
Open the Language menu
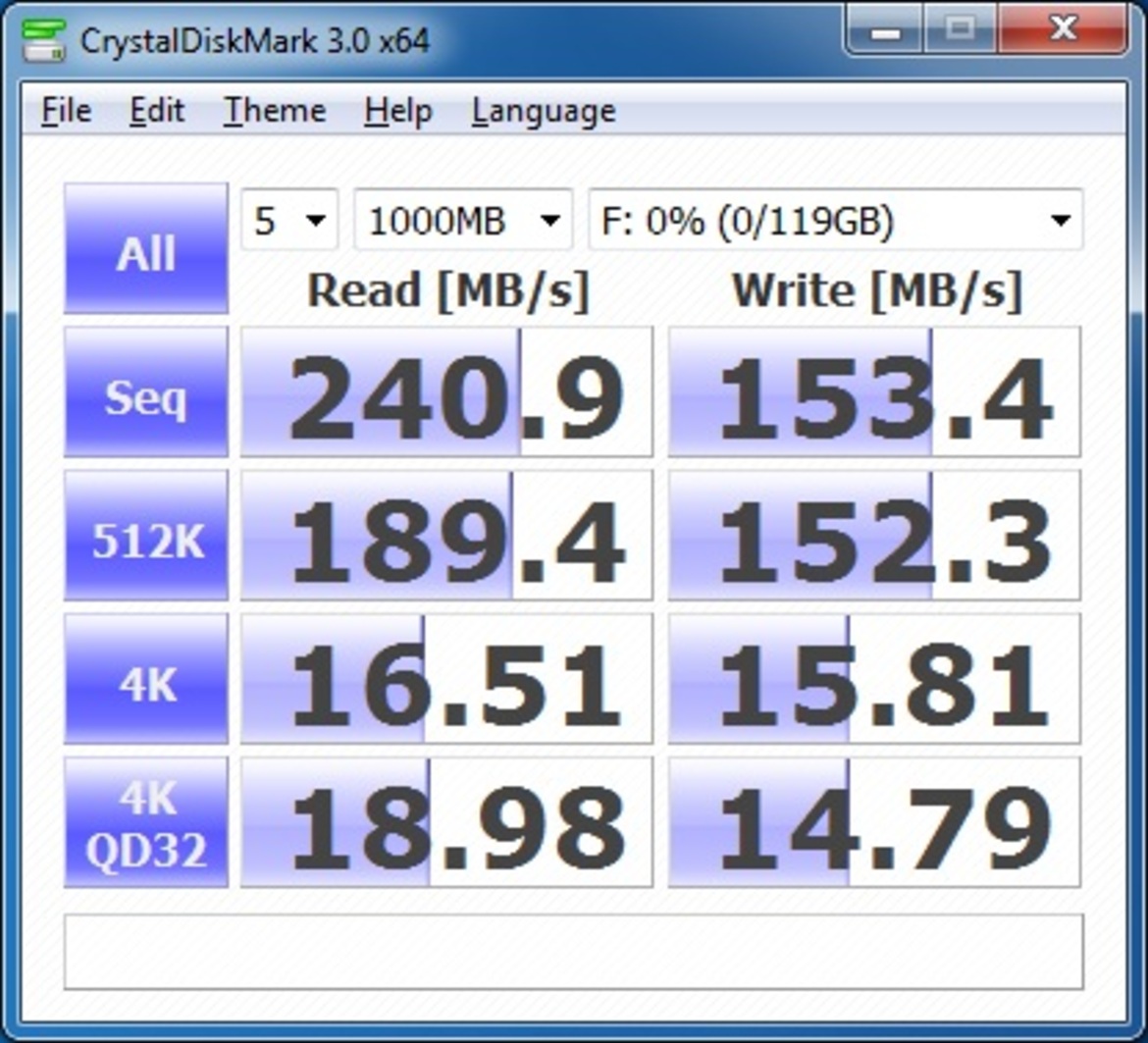tap(544, 111)
